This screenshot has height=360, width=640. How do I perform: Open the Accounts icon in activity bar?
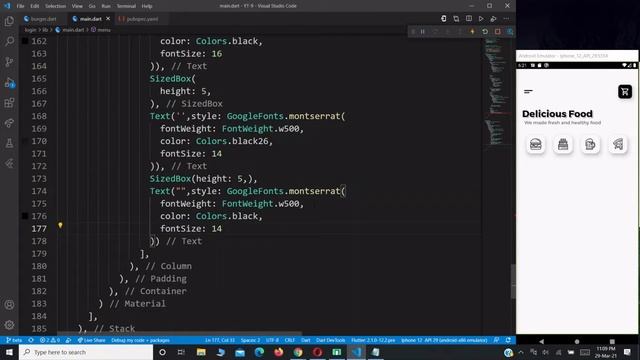pyautogui.click(x=9, y=304)
